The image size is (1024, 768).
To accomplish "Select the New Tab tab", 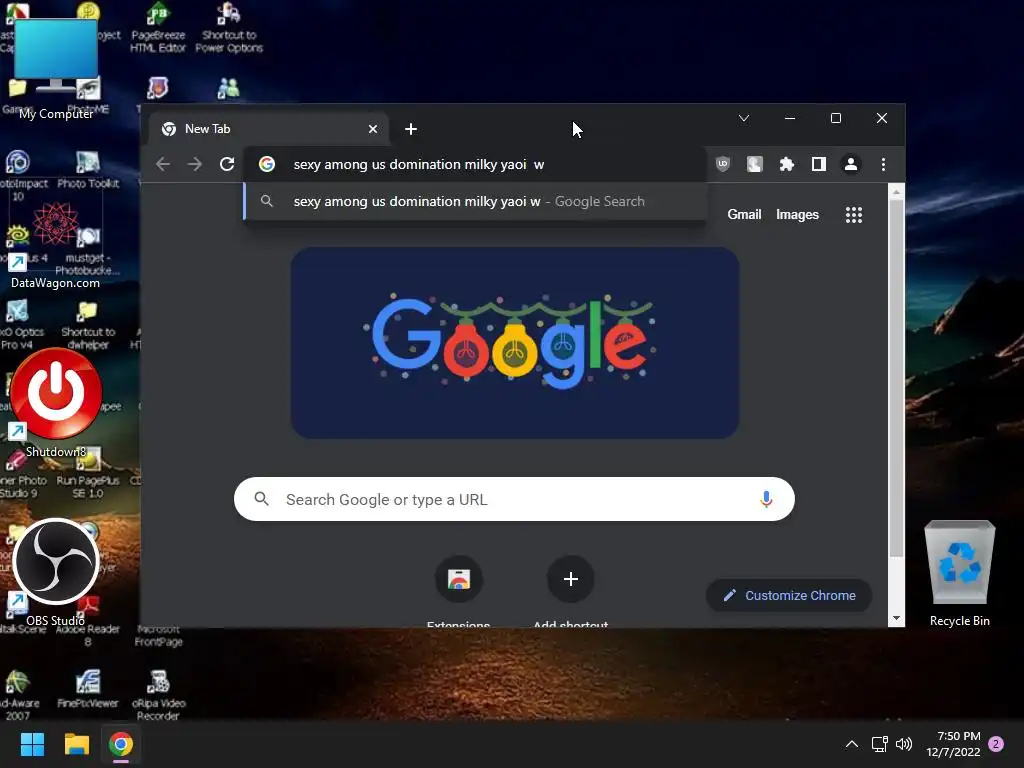I will tap(269, 129).
